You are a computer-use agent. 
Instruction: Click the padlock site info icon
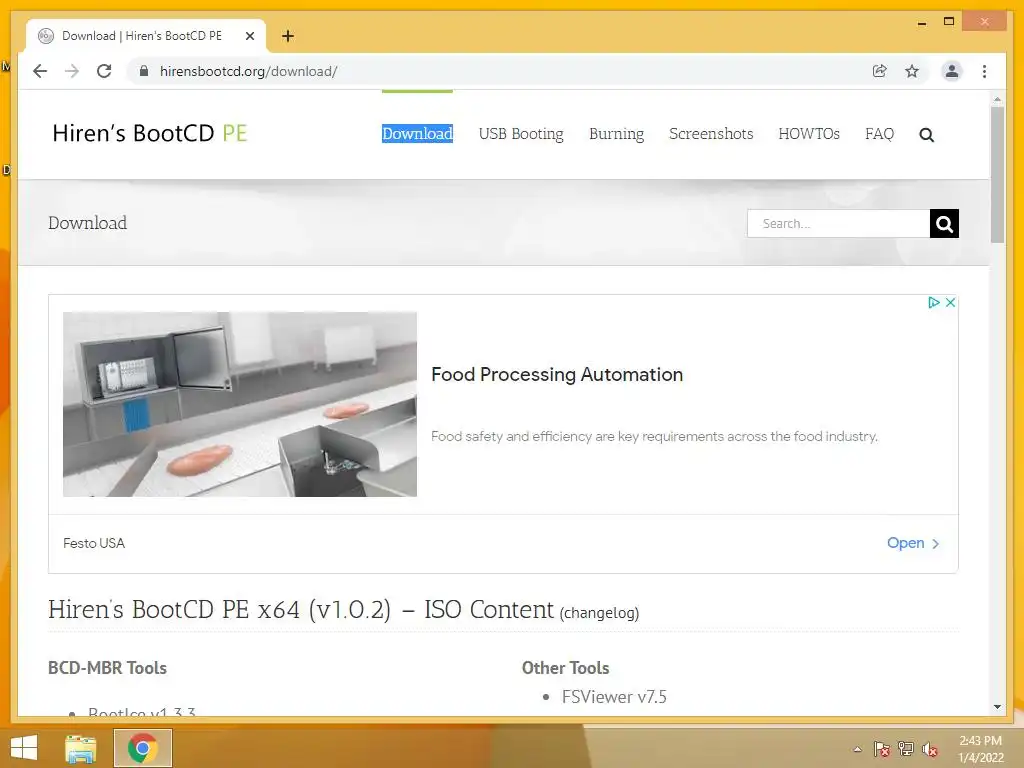coord(144,71)
